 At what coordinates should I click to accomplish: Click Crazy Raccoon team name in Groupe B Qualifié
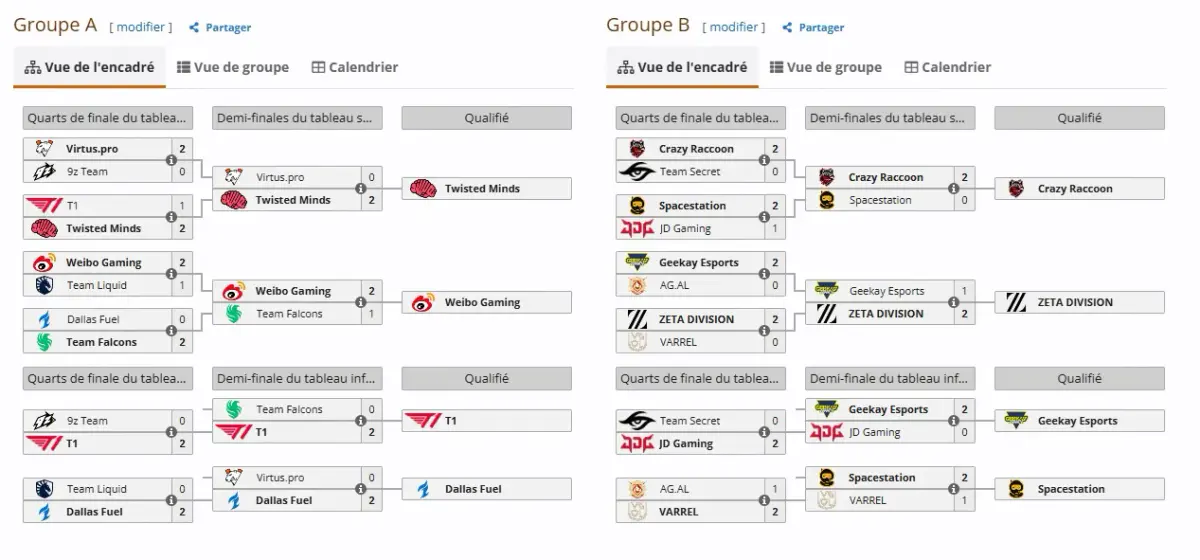tap(1075, 188)
